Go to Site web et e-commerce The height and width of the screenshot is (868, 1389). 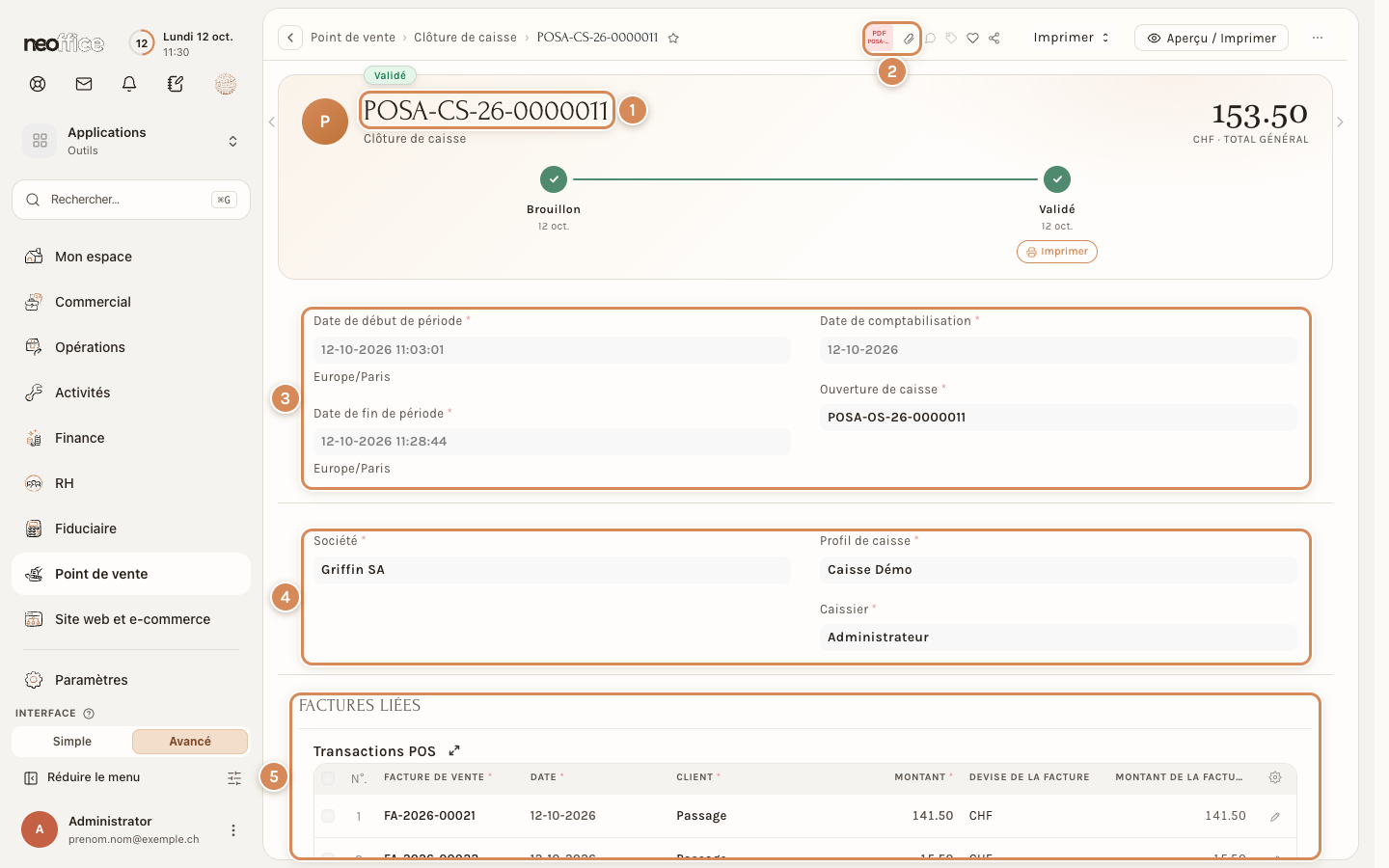click(x=131, y=619)
